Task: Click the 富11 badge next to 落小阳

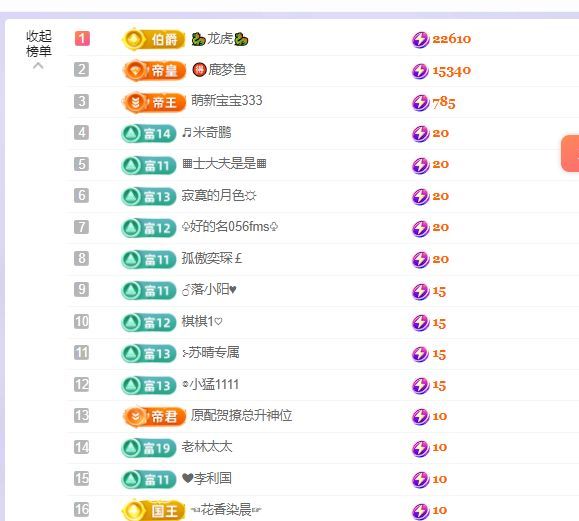Action: [148, 291]
